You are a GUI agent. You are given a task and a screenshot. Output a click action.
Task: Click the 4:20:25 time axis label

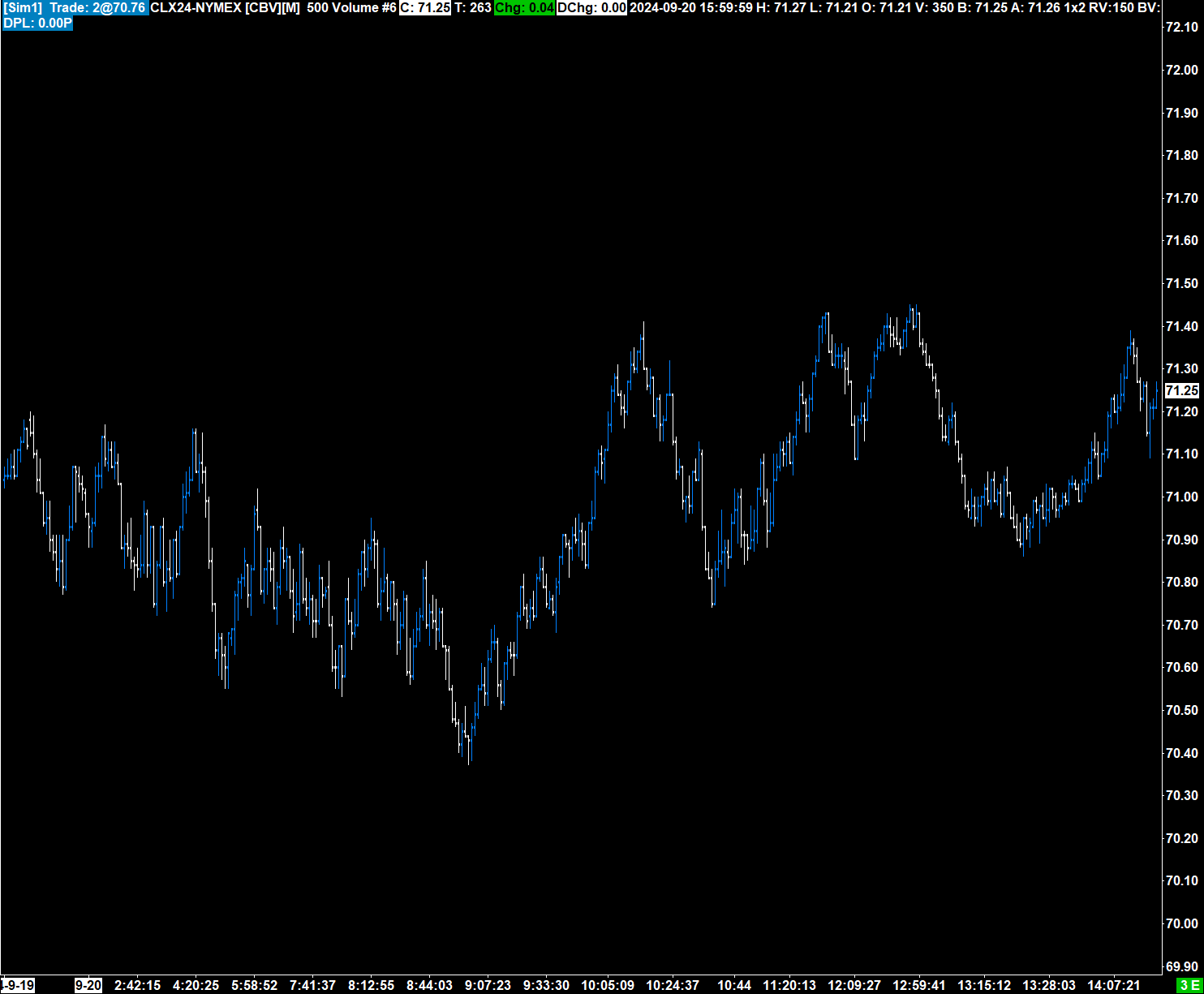tap(196, 985)
